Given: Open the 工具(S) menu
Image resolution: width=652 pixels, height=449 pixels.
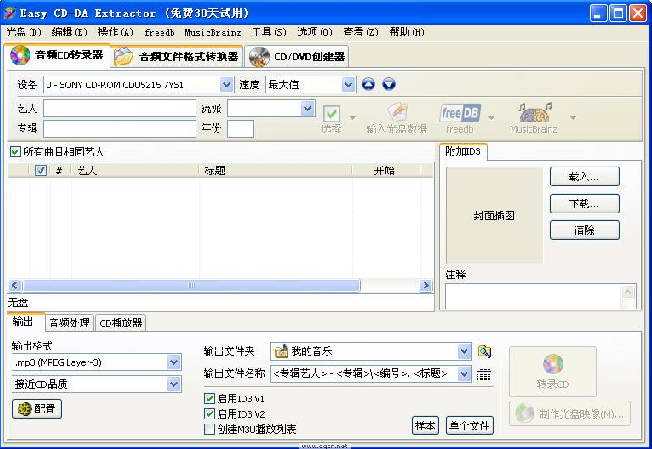Looking at the screenshot, I should pyautogui.click(x=270, y=32).
